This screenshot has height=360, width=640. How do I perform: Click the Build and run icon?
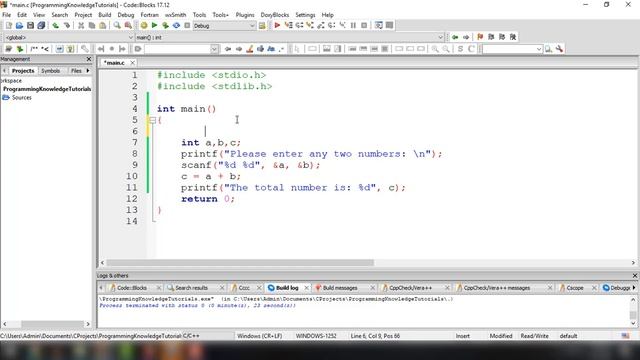click(x=165, y=26)
